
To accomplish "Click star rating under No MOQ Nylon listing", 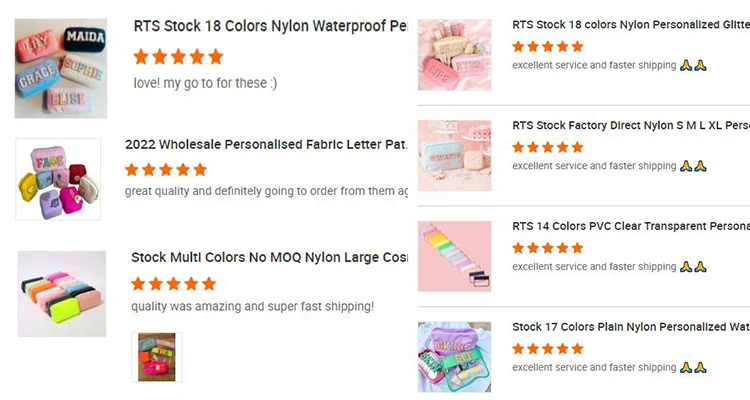I will pos(173,284).
